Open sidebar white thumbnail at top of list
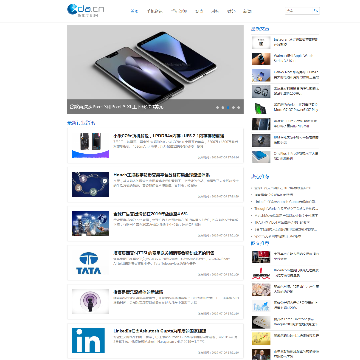This screenshot has height=360, width=360. tap(261, 42)
